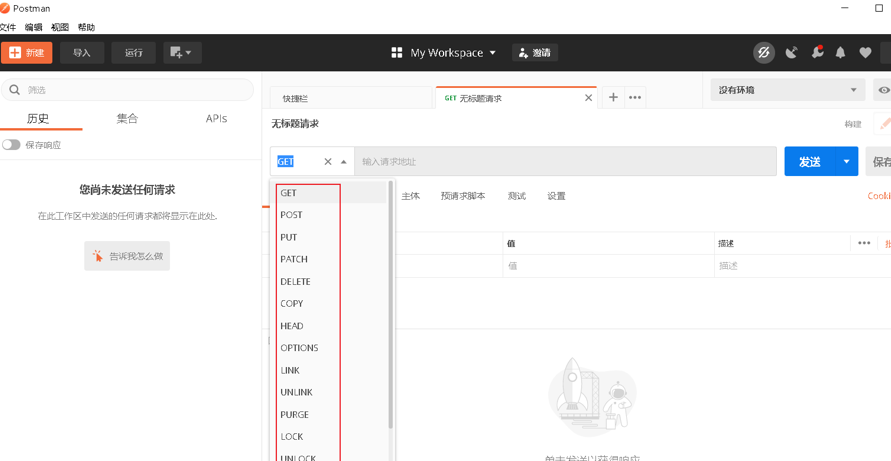Open the 视图 view menu

60,27
